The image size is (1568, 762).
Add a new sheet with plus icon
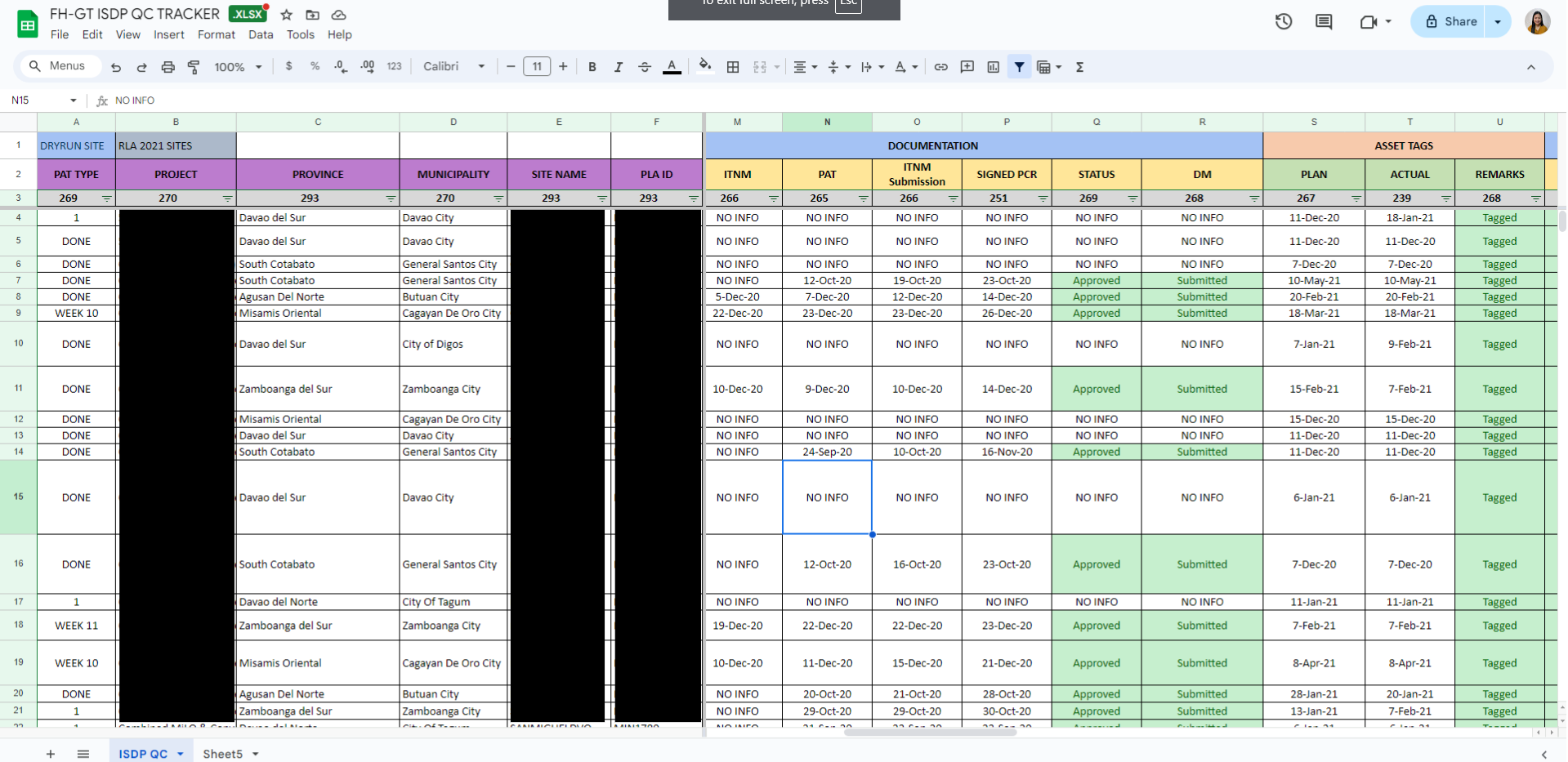point(51,754)
